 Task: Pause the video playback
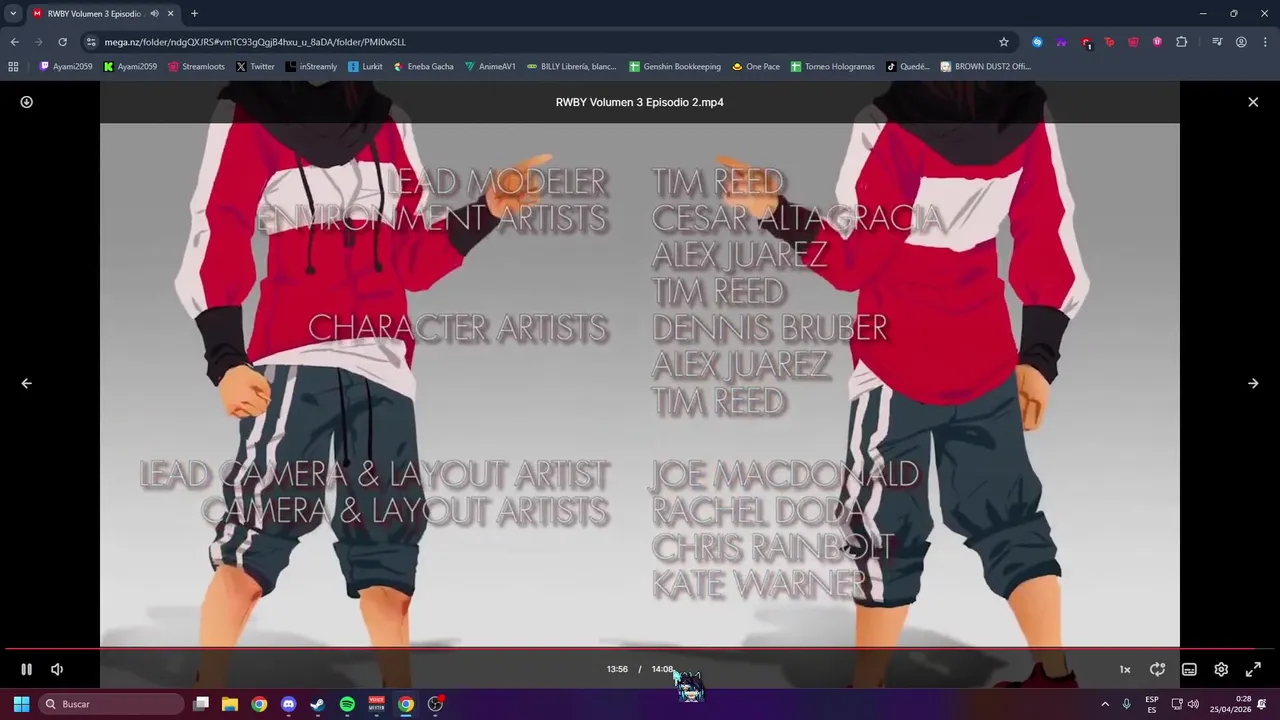point(27,670)
